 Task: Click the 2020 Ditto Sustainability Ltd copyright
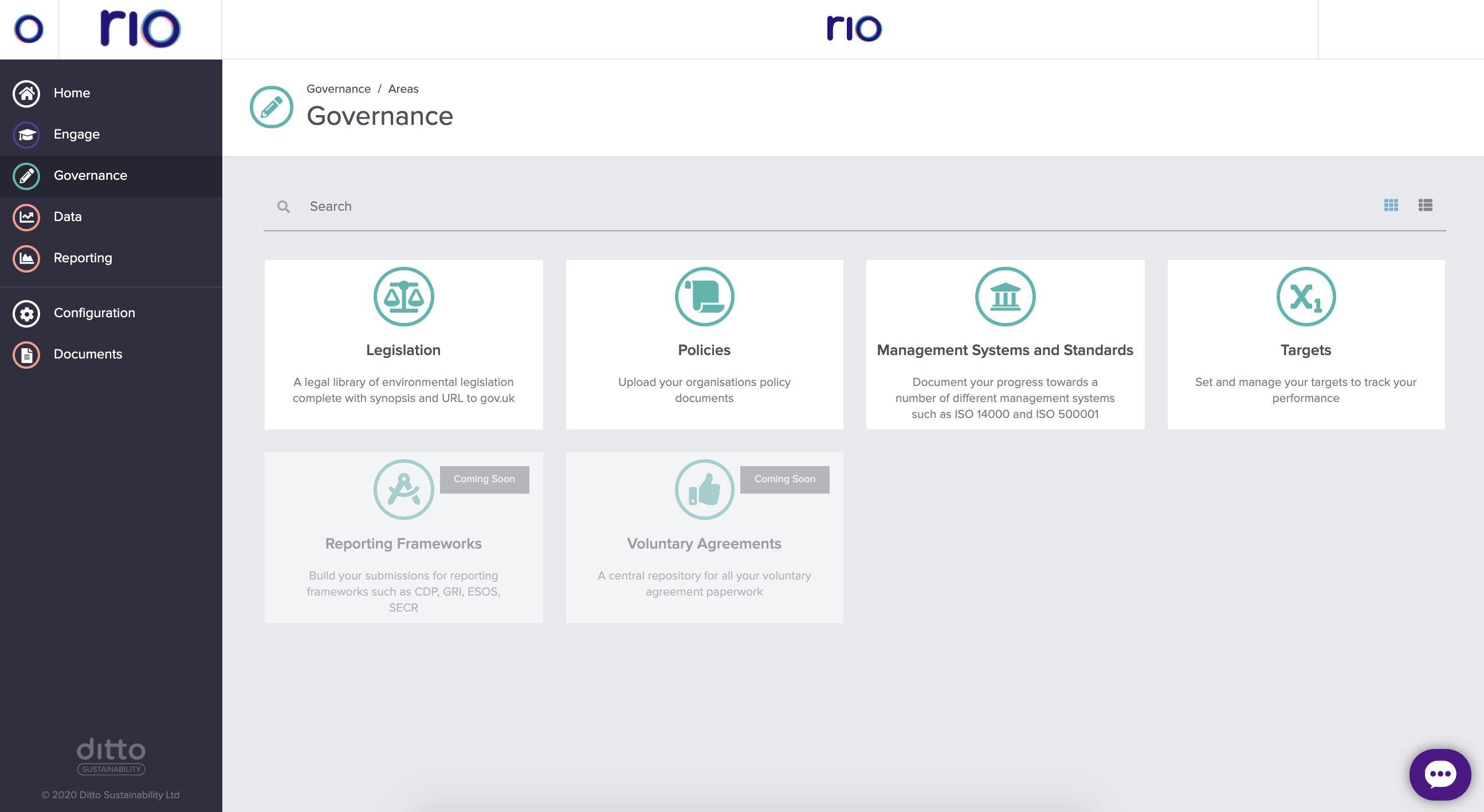coord(111,795)
